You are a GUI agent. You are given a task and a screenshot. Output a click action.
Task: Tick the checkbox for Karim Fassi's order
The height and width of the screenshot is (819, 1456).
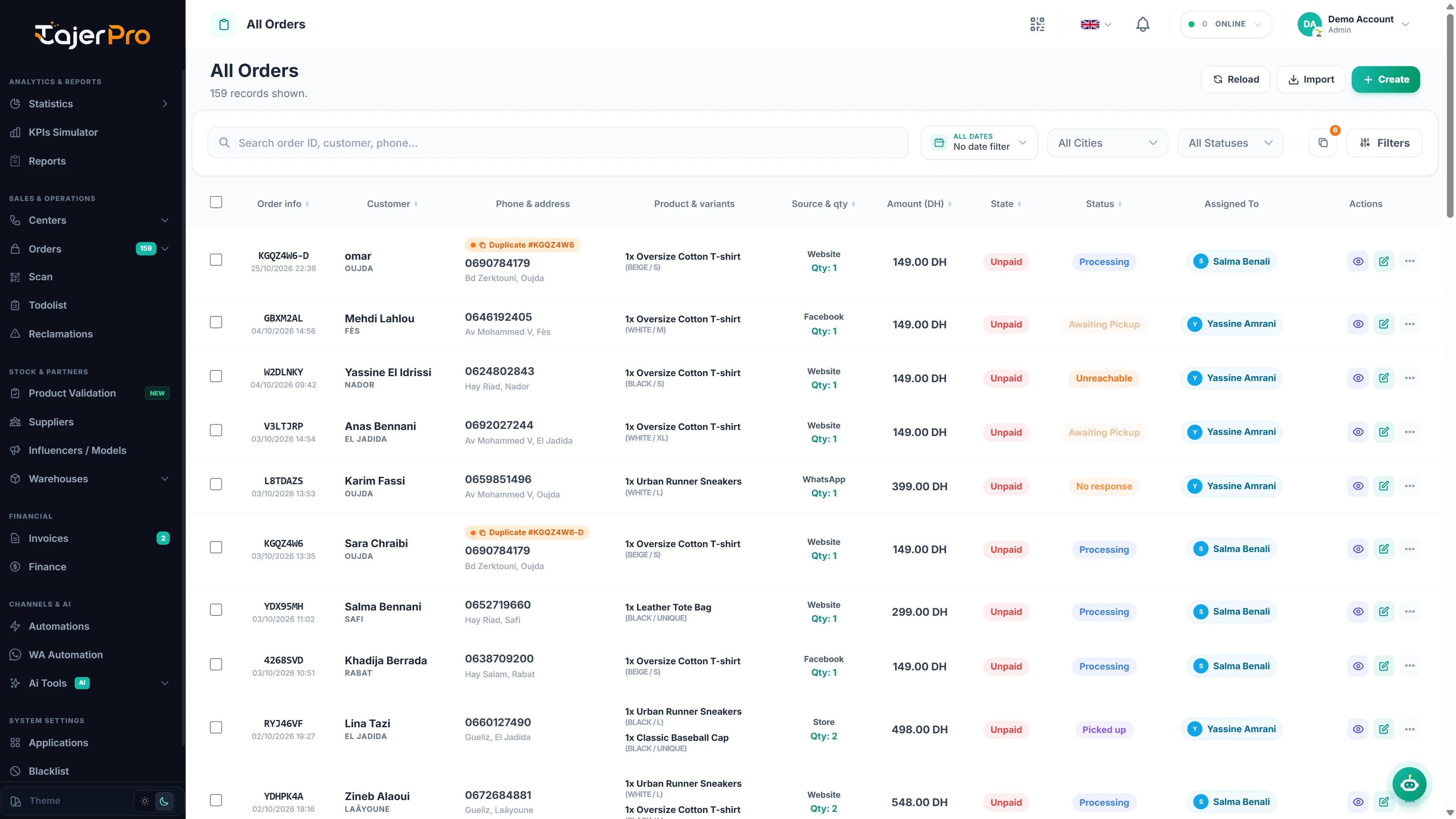[216, 485]
